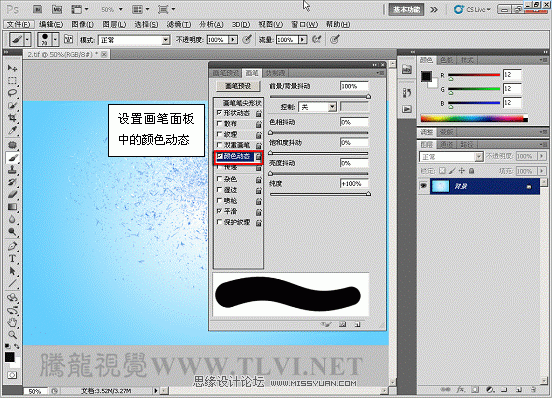The width and height of the screenshot is (552, 398).
Task: Toggle the 平滑 checkbox
Action: click(219, 211)
